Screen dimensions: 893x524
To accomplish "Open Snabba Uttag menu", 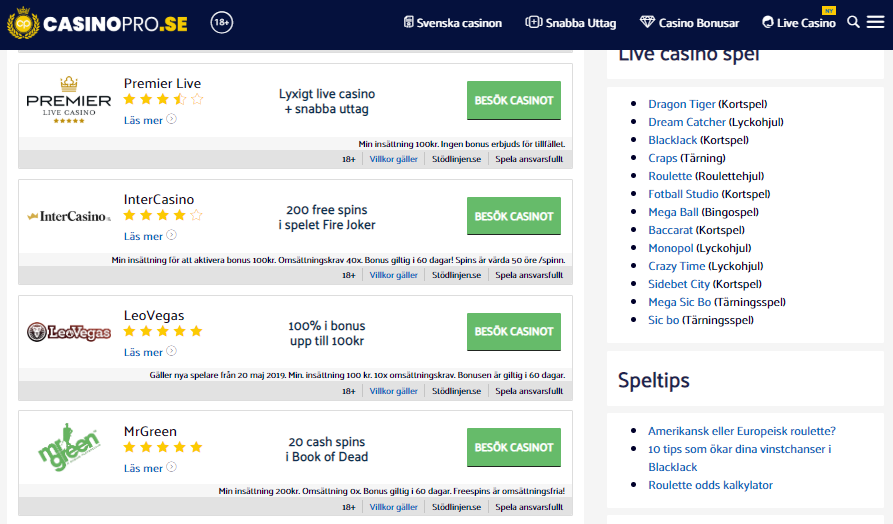I will [x=571, y=23].
